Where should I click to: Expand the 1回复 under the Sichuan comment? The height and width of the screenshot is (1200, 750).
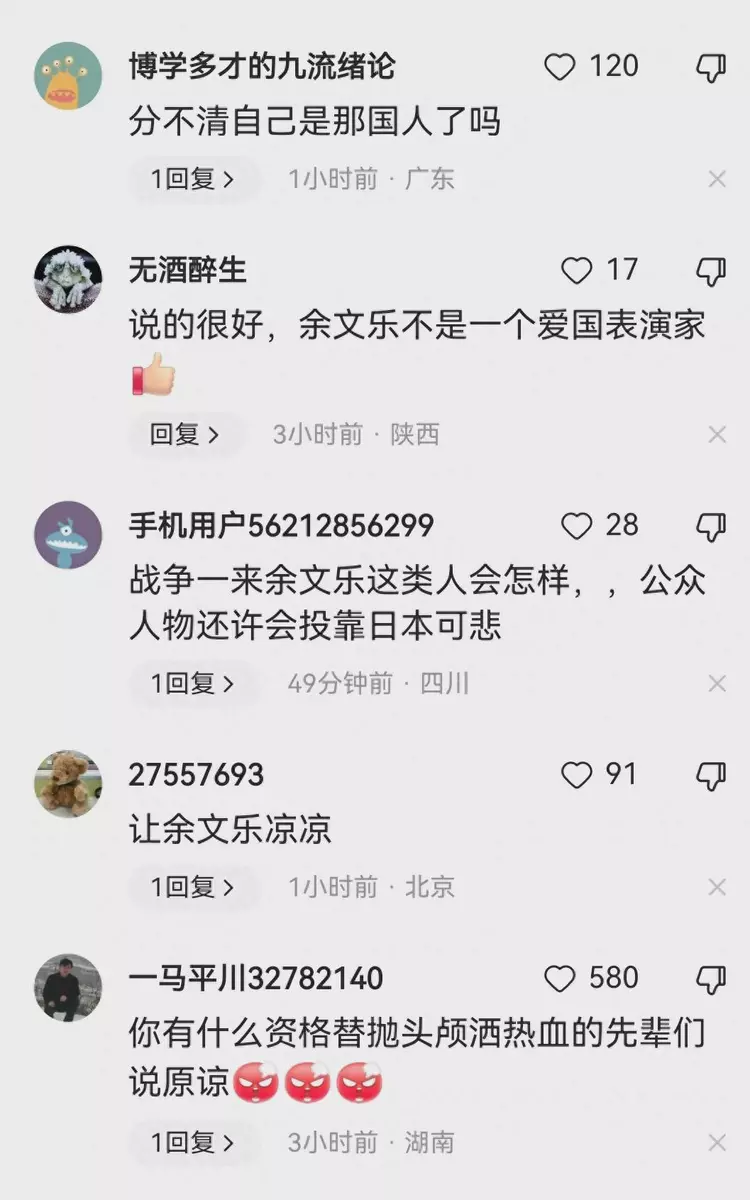pyautogui.click(x=194, y=684)
